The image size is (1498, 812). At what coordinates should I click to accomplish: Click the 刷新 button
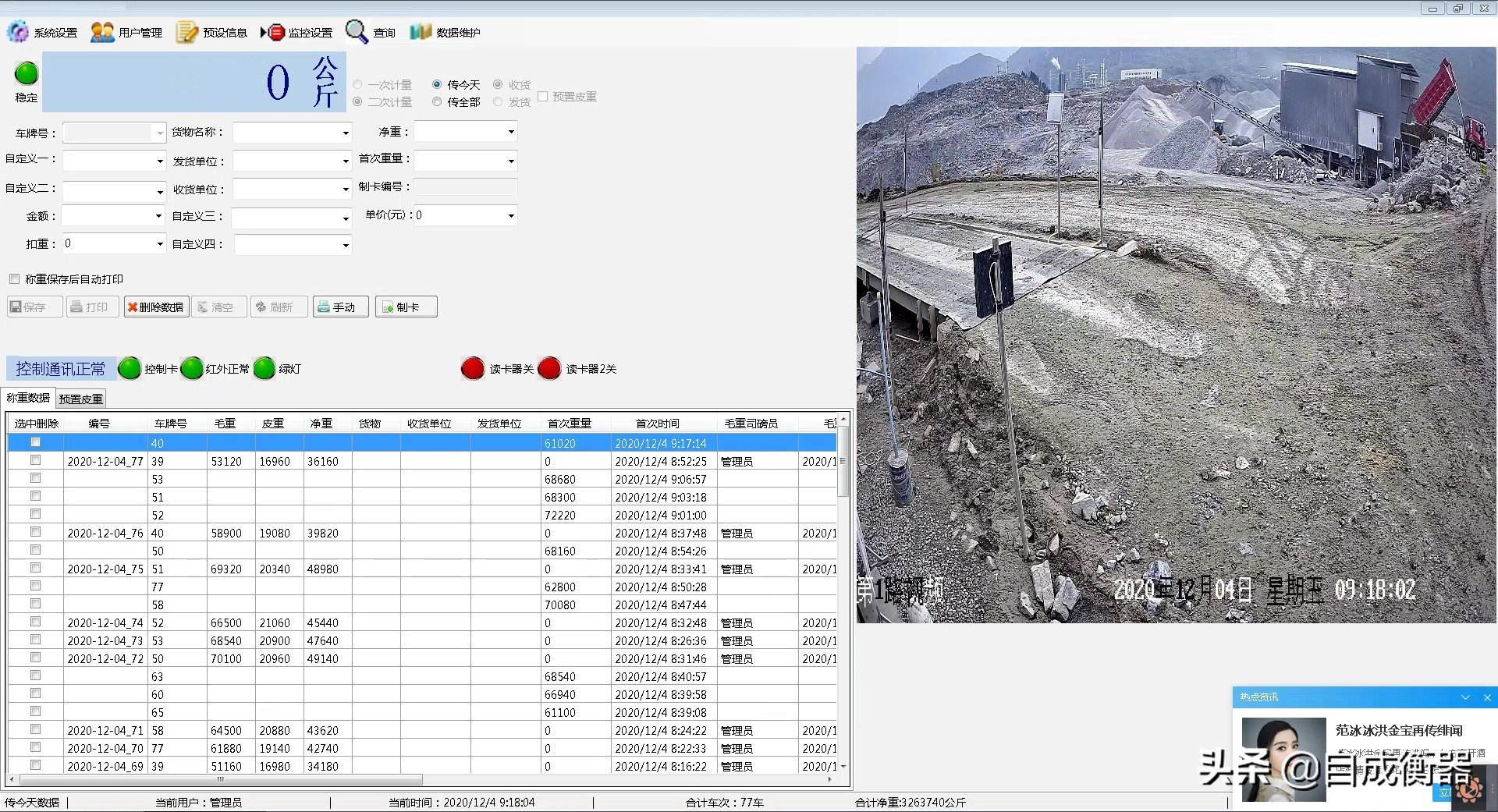pos(279,307)
